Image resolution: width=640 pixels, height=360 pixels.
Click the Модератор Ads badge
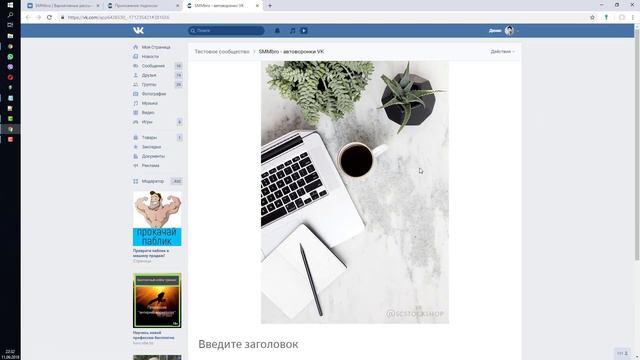(x=176, y=181)
